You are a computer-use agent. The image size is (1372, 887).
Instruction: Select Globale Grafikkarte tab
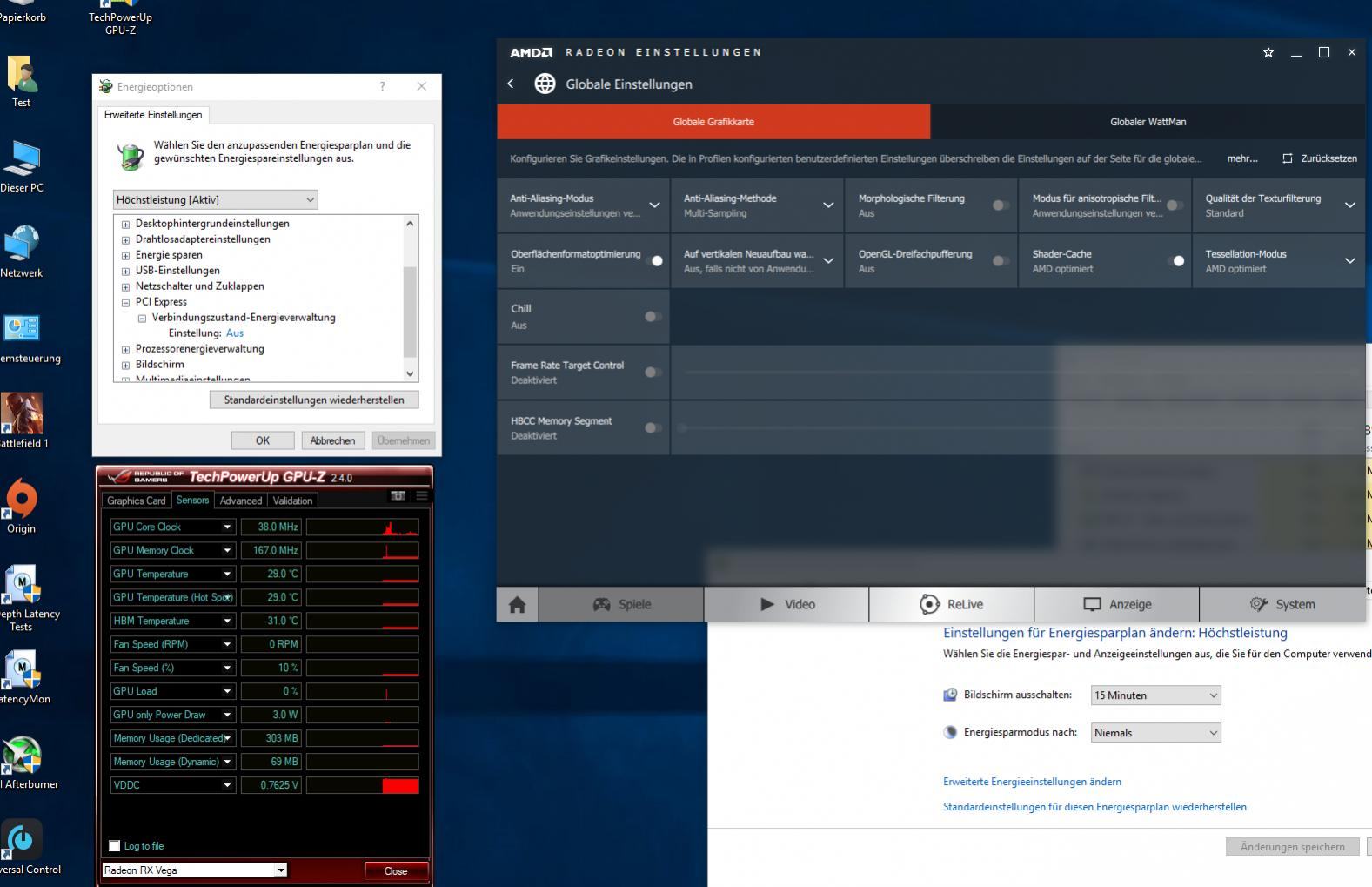(713, 122)
